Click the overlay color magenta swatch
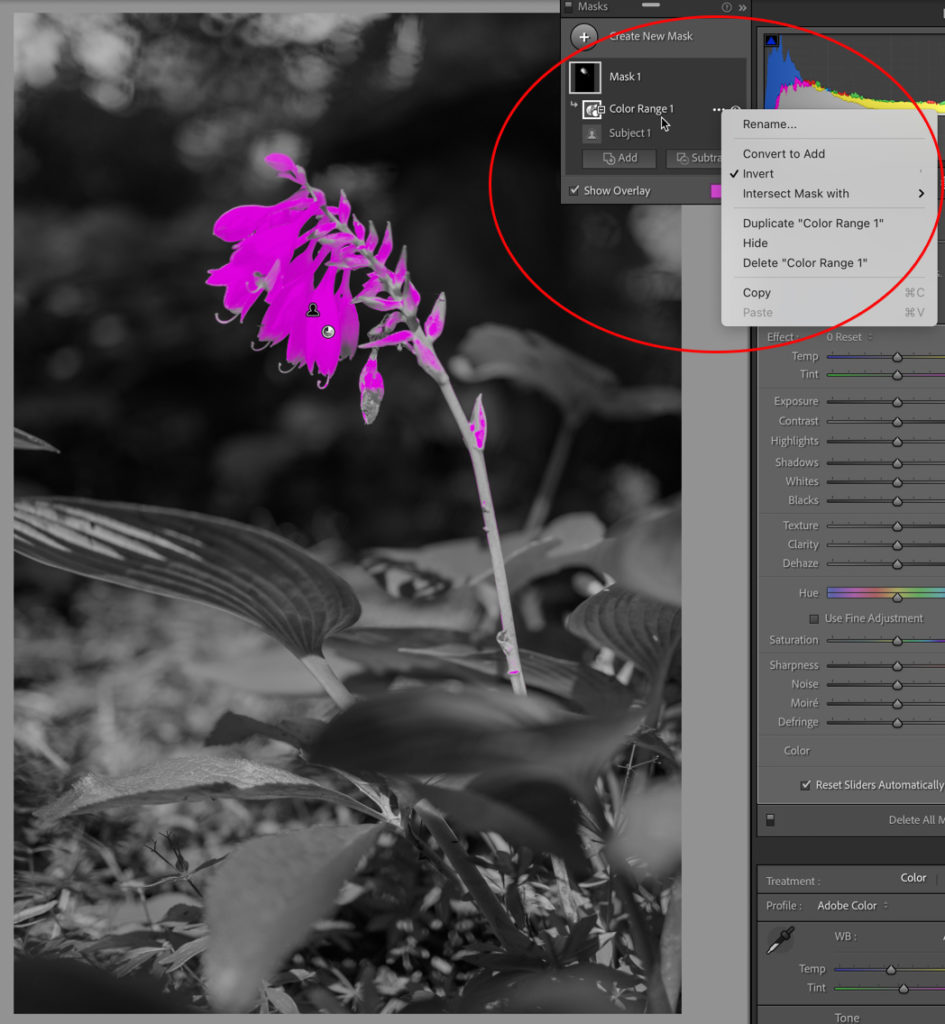This screenshot has width=945, height=1024. 716,191
